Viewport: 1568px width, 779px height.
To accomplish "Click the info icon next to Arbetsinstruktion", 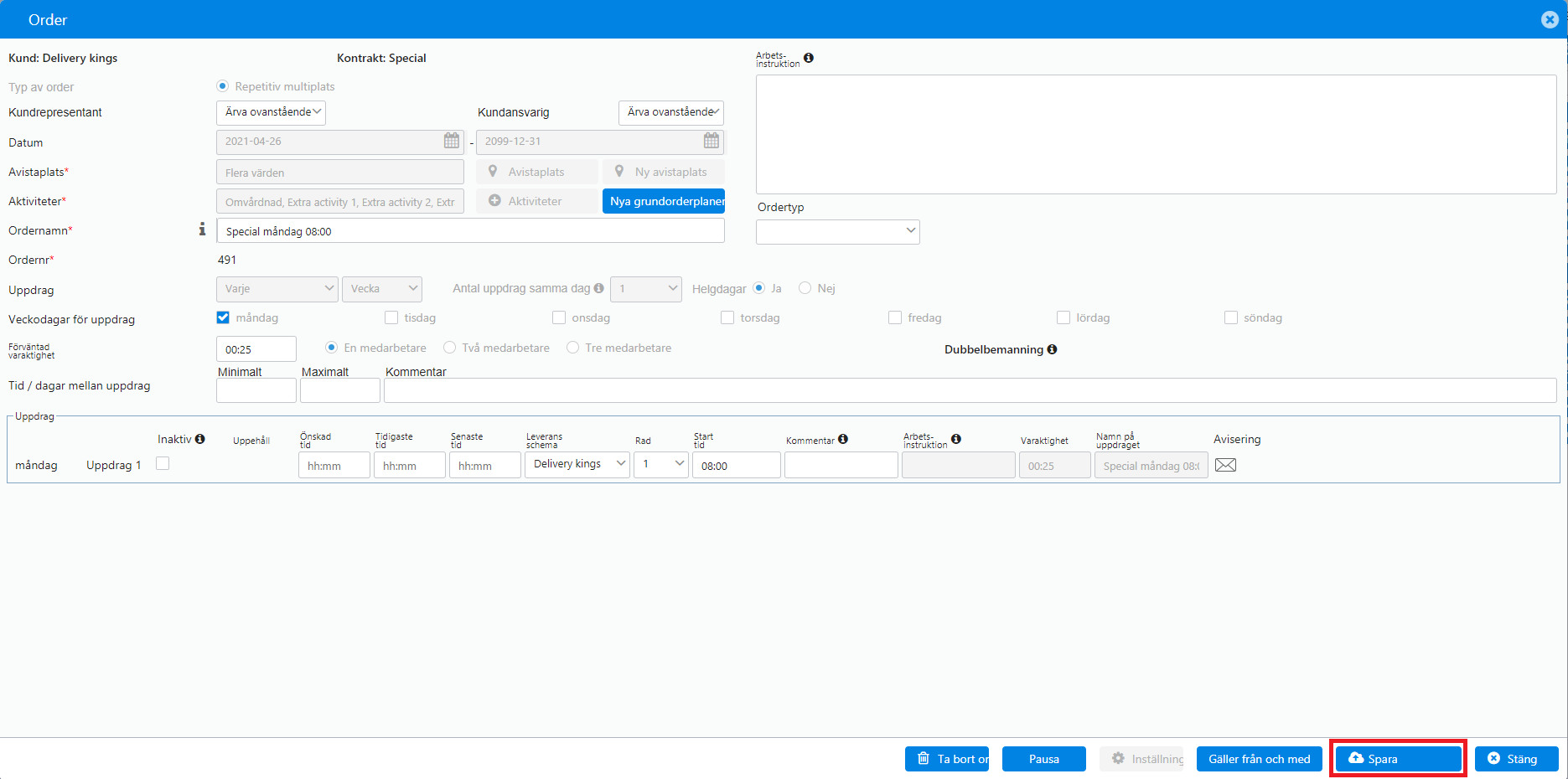I will pos(809,58).
